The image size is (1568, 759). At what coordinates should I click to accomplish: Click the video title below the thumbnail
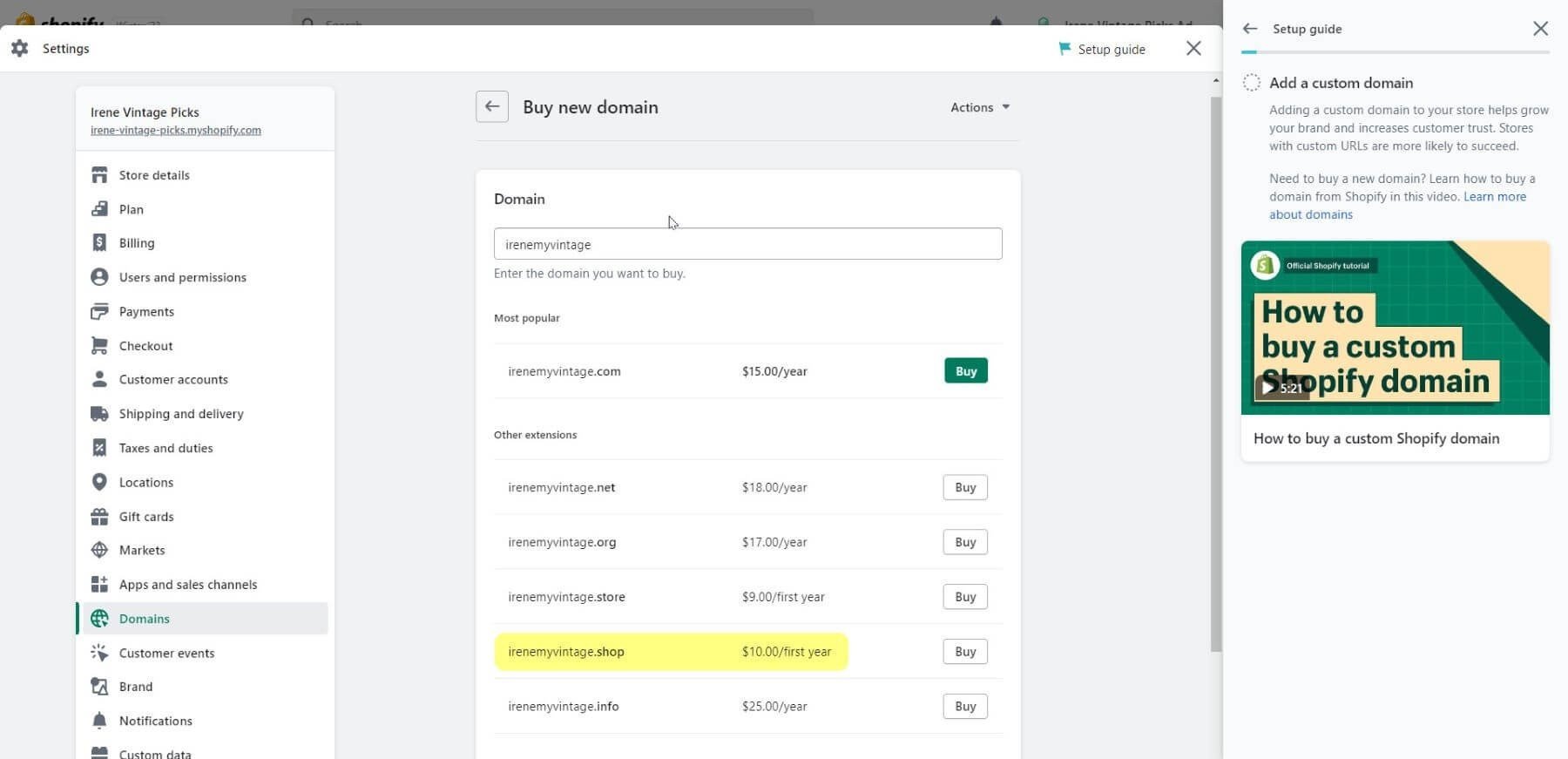tap(1376, 438)
